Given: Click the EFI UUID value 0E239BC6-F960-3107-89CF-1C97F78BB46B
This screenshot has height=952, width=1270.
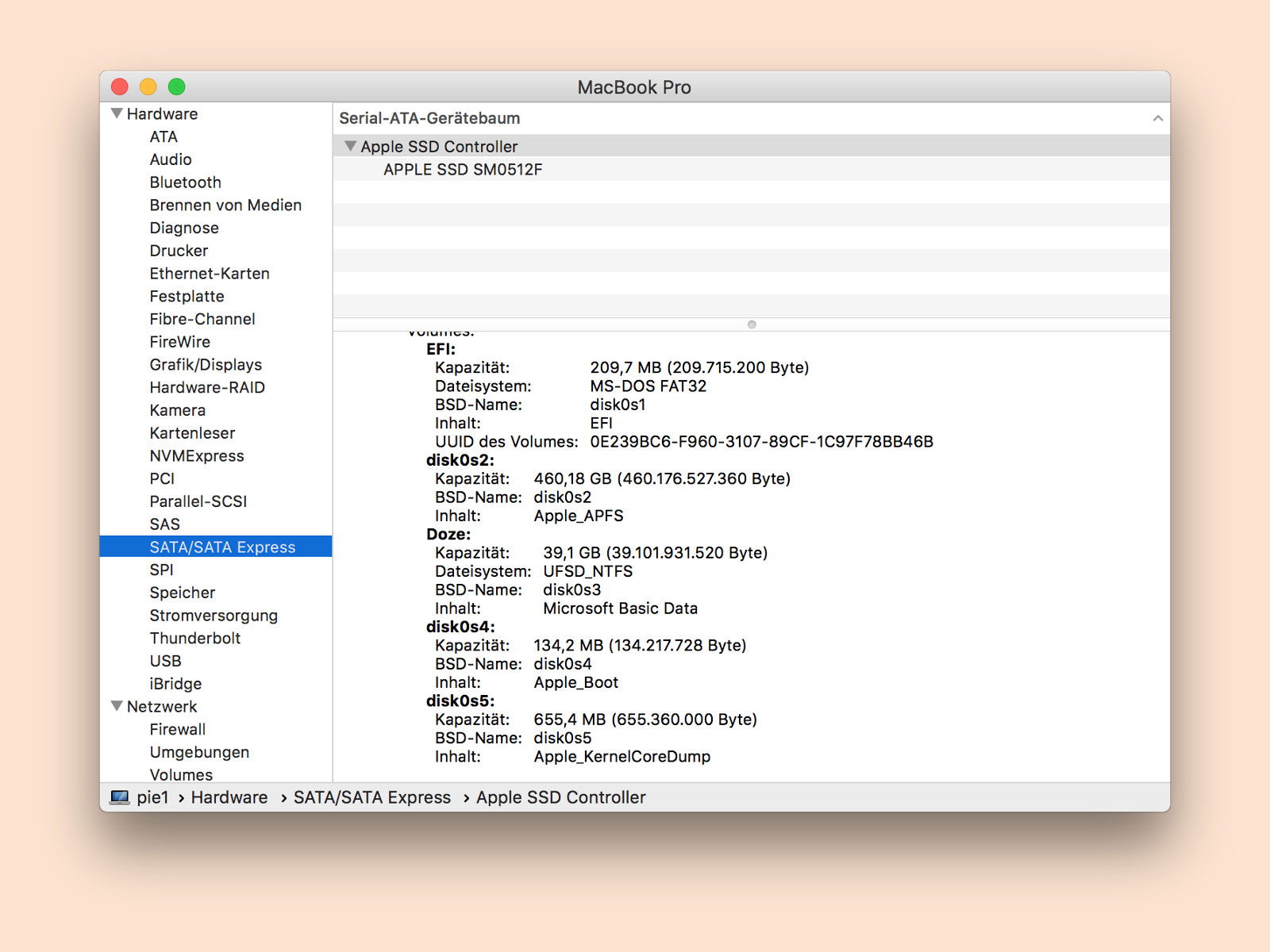Looking at the screenshot, I should pos(761,442).
